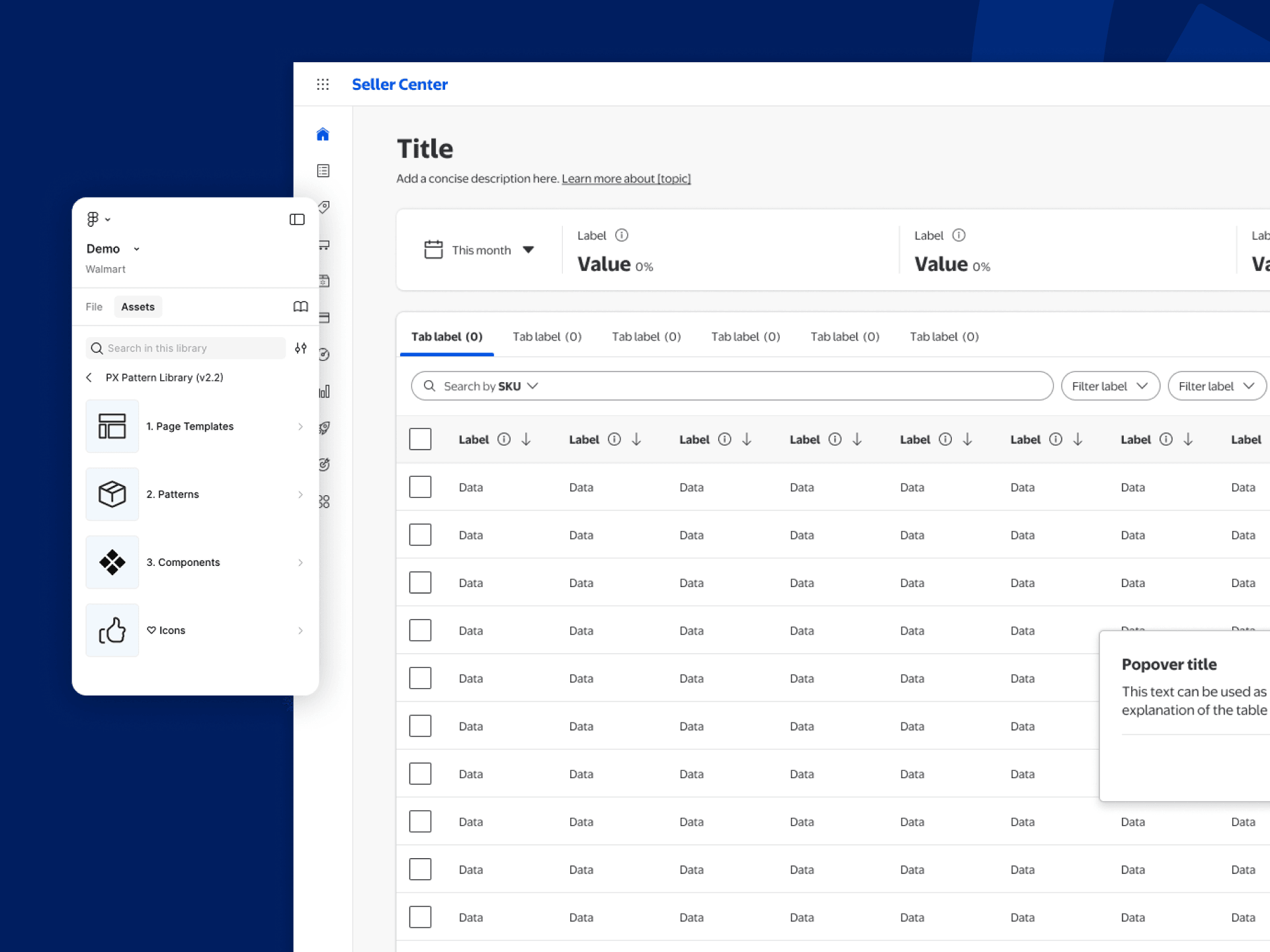
Task: Click info icon in first table column header
Action: (504, 439)
